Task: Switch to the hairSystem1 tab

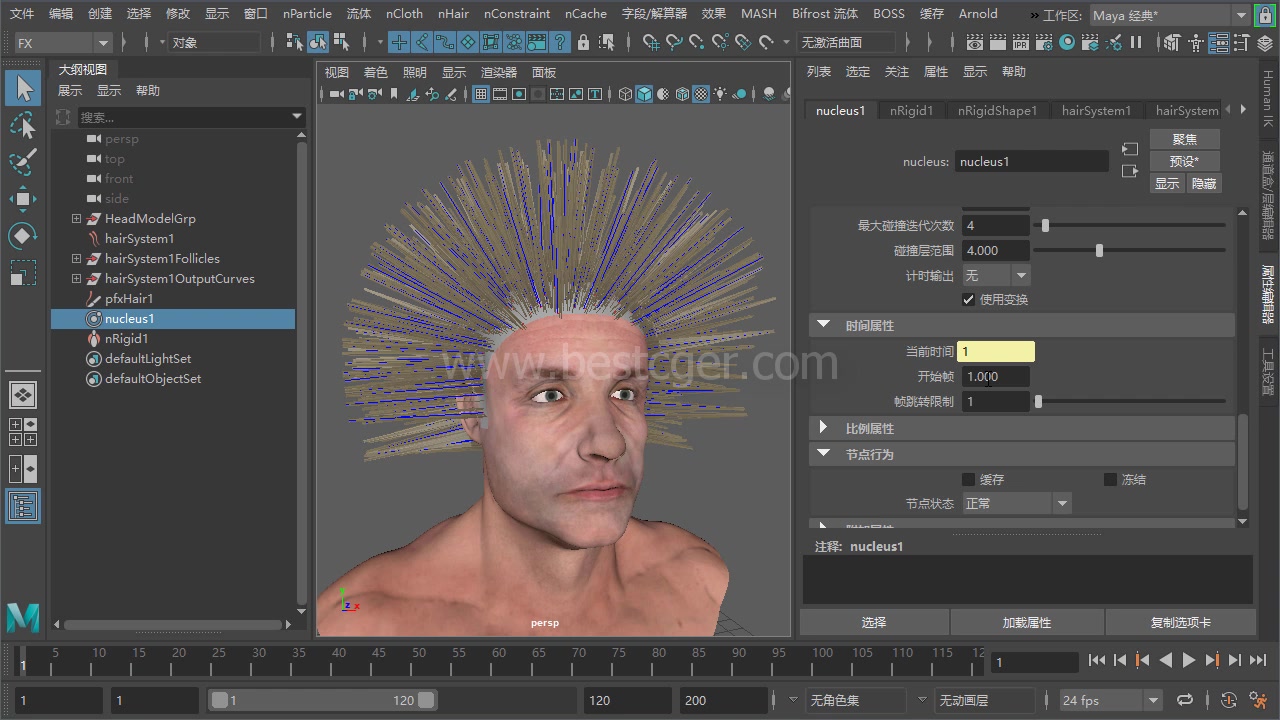Action: (1096, 111)
